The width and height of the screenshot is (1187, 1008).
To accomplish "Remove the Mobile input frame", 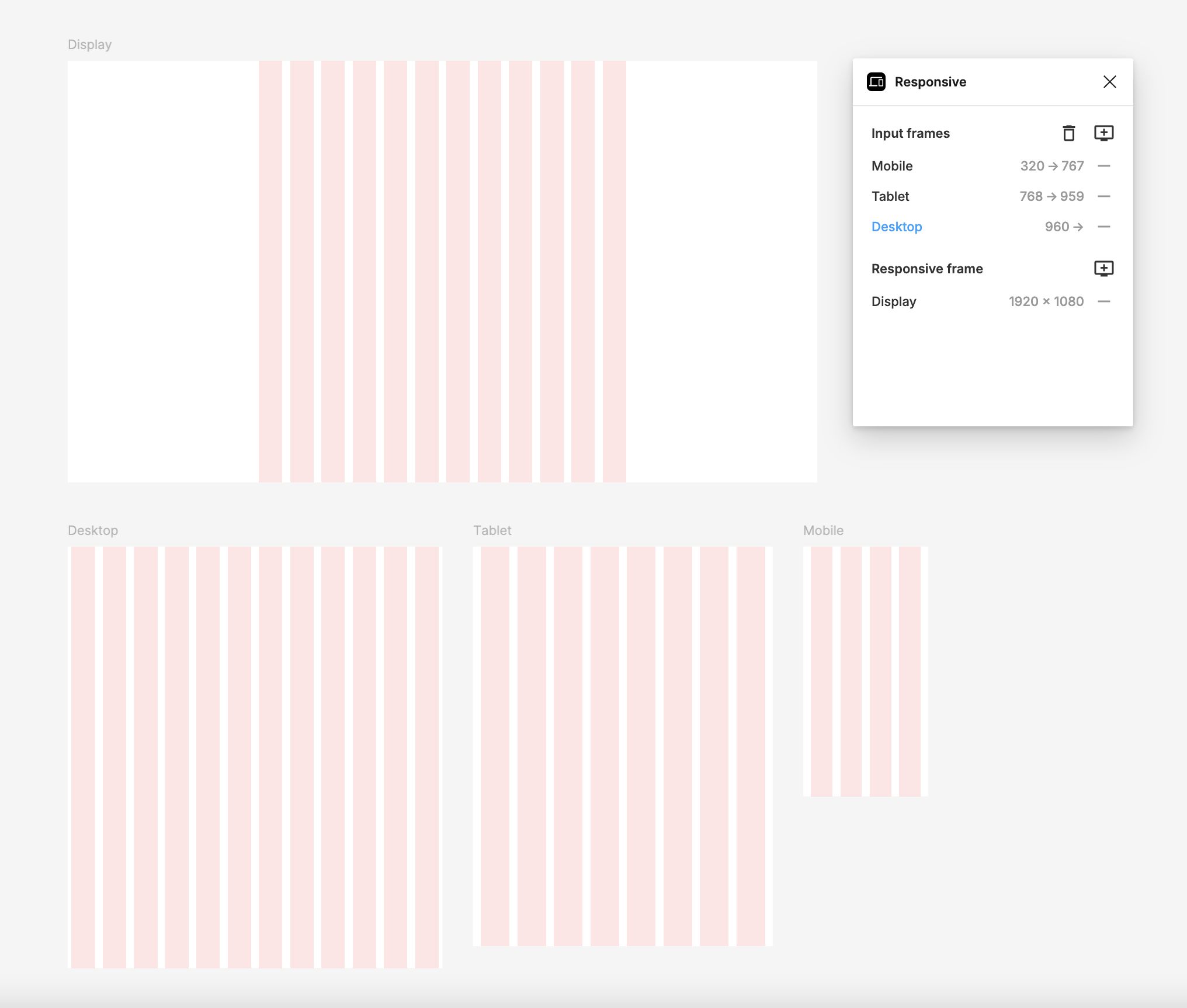I will 1103,166.
